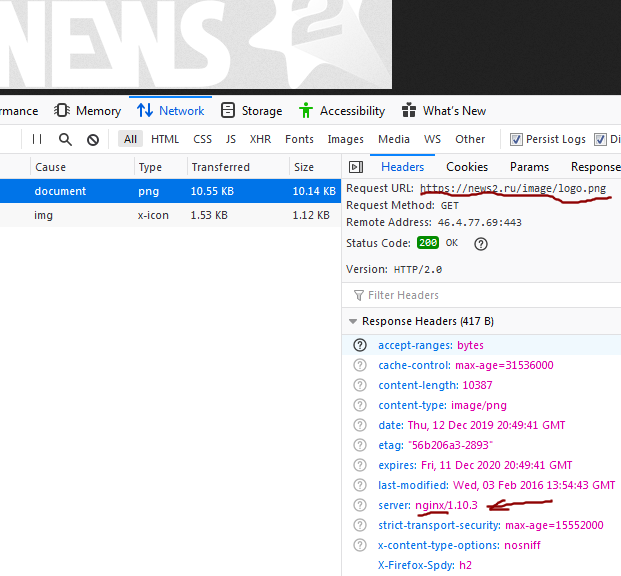
Task: Click help icon for strict-transport-security header
Action: click(x=360, y=525)
